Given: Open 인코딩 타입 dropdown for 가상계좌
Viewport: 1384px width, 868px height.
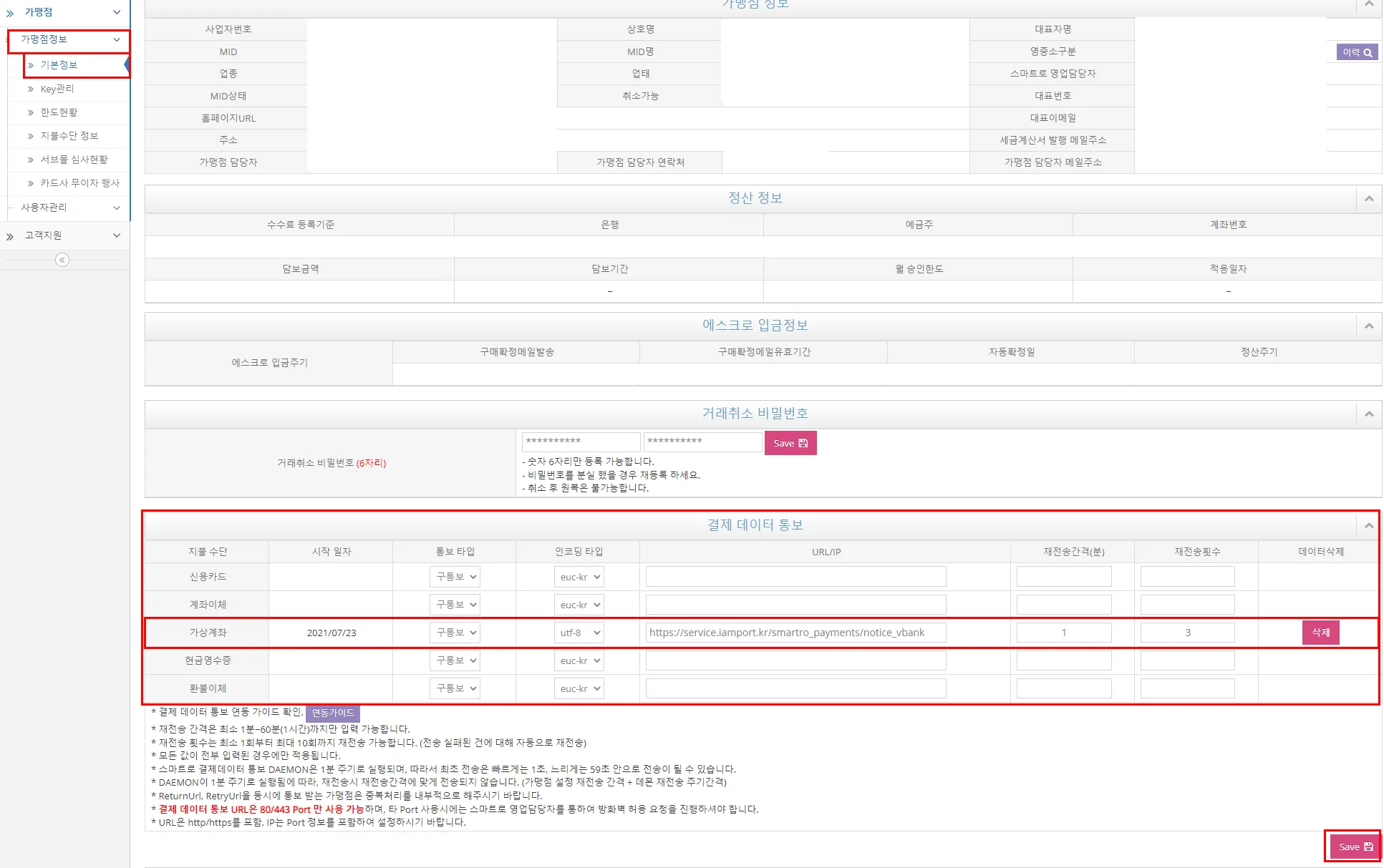Looking at the screenshot, I should click(579, 633).
